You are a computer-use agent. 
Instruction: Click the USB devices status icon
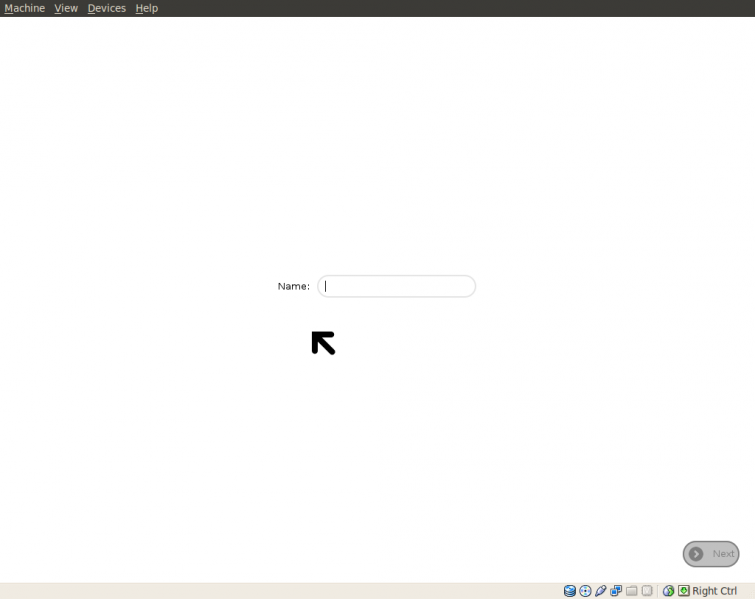point(600,591)
